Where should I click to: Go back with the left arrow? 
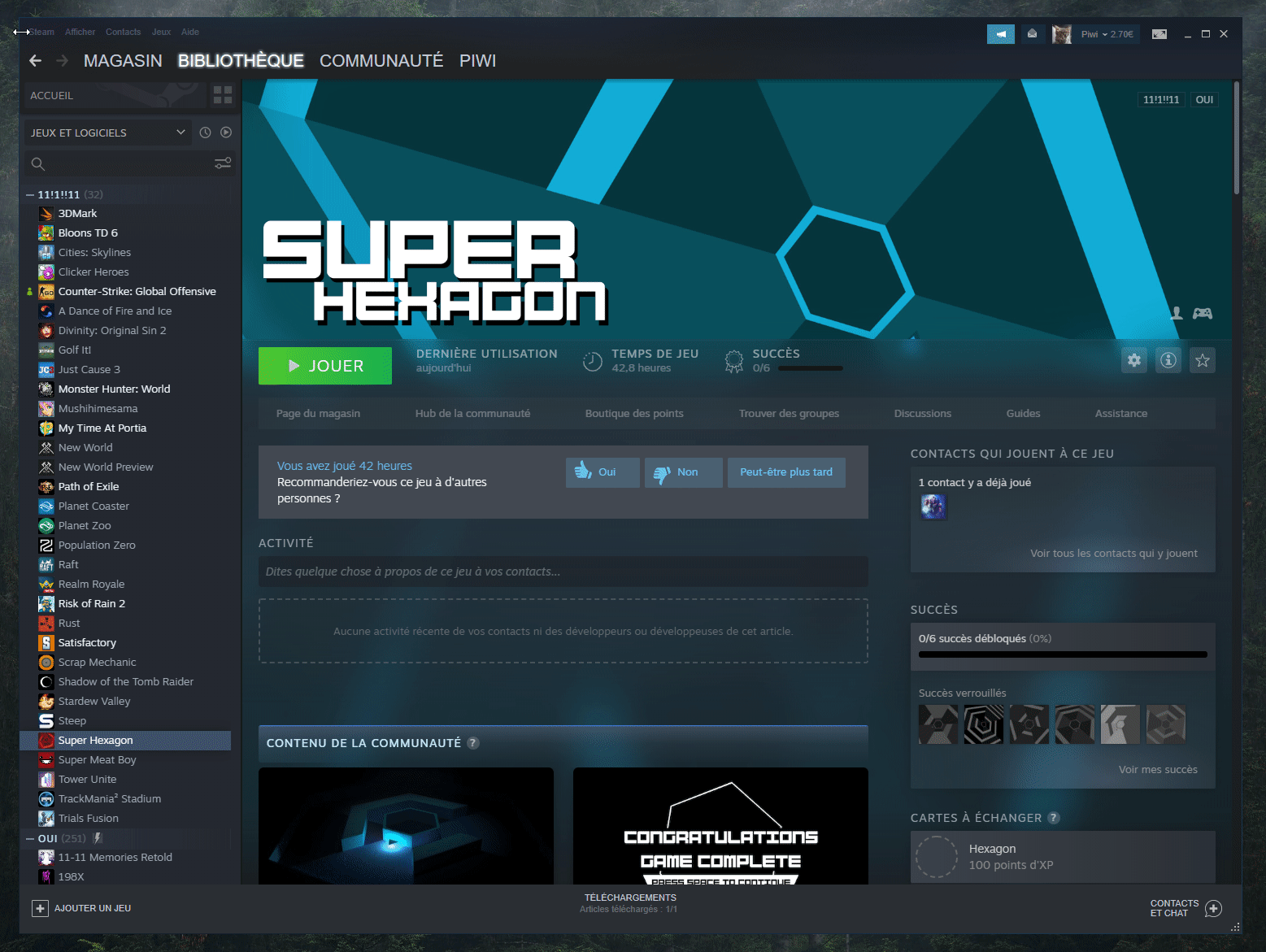pyautogui.click(x=35, y=61)
